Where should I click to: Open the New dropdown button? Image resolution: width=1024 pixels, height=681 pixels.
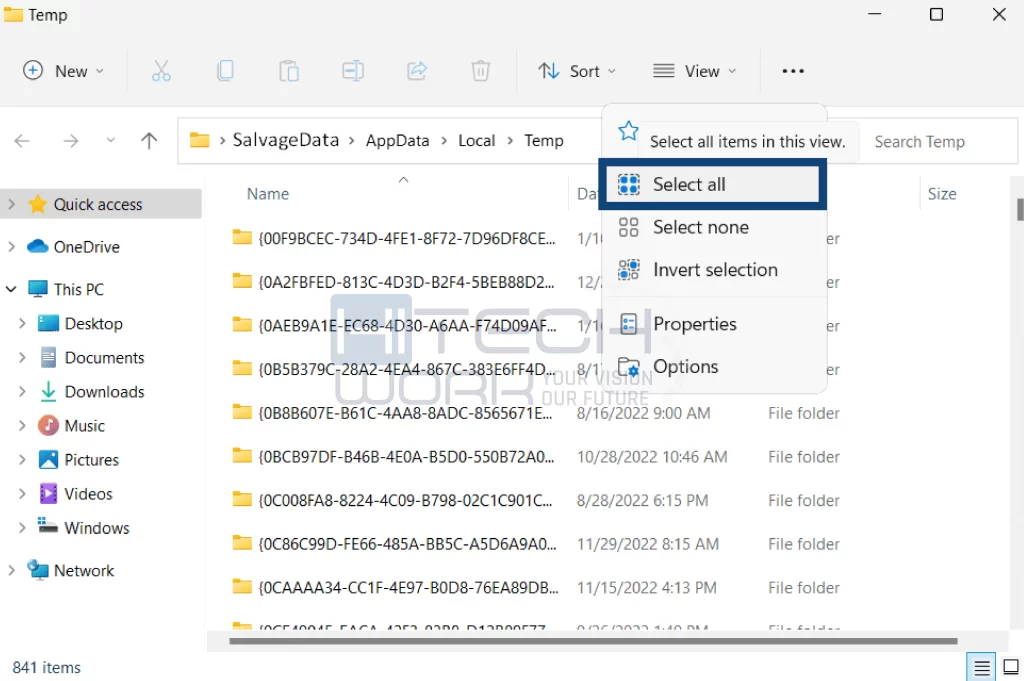(x=63, y=71)
